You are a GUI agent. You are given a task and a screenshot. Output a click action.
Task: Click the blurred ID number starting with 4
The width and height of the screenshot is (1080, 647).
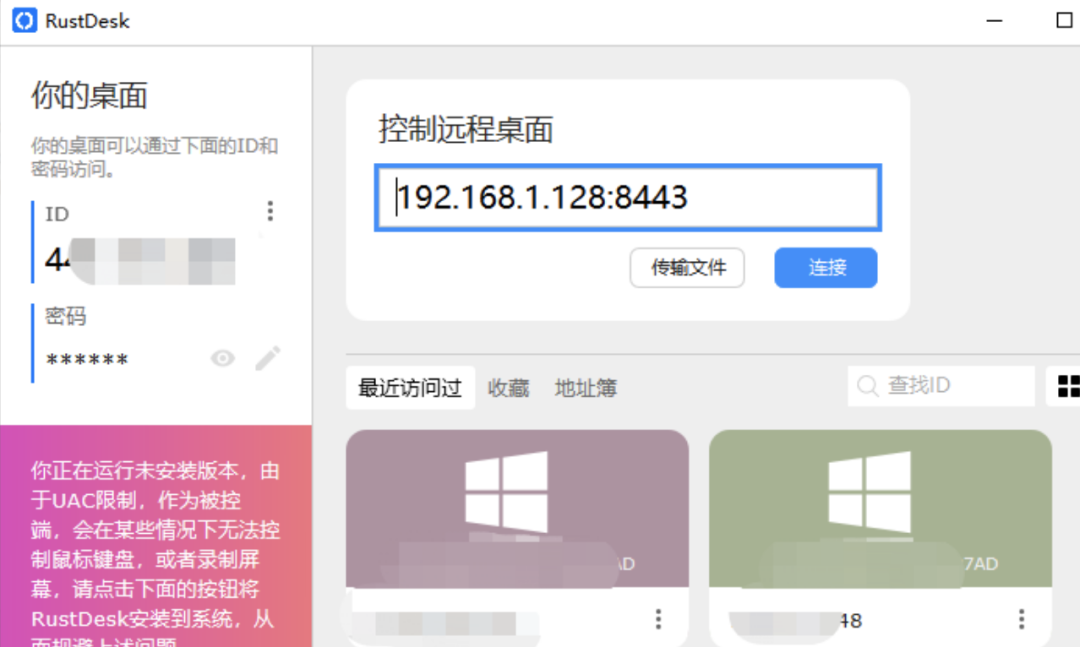click(140, 260)
